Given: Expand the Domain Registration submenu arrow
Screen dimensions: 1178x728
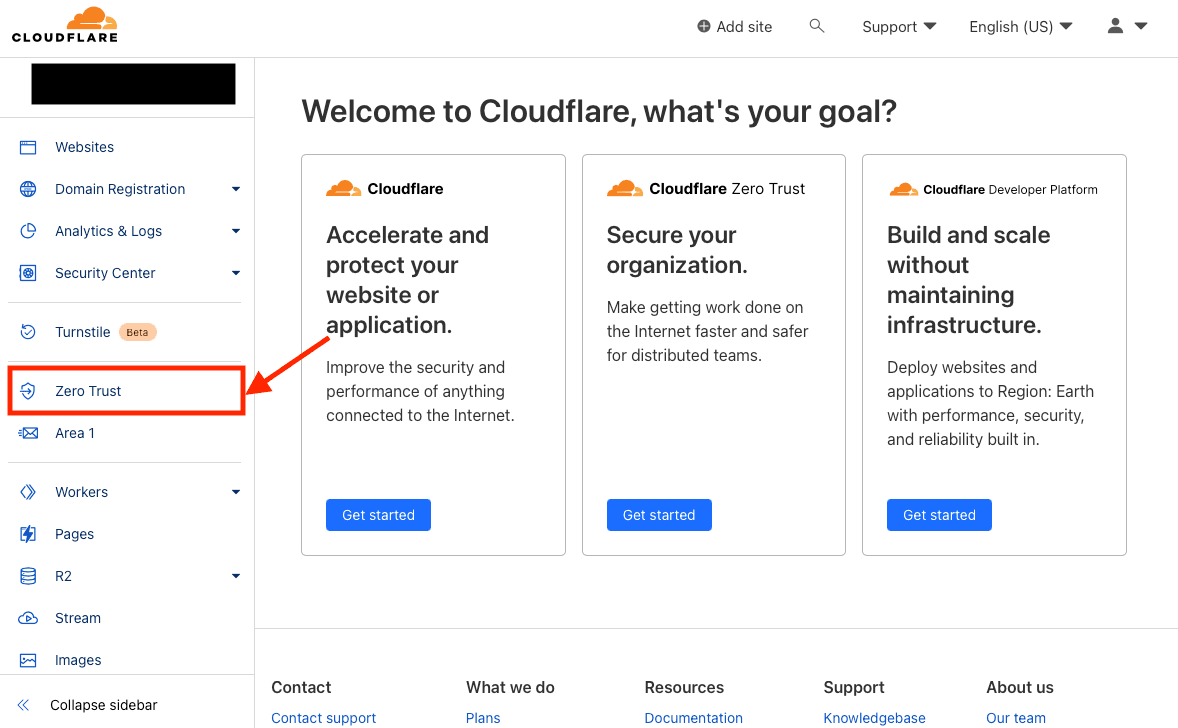Looking at the screenshot, I should click(x=236, y=189).
